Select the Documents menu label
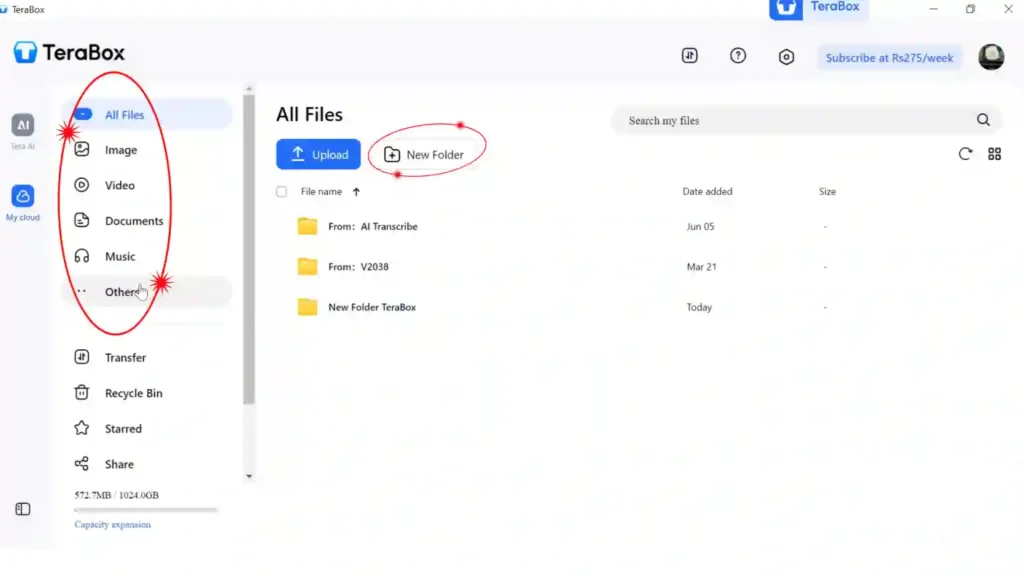The image size is (1024, 576). [134, 221]
